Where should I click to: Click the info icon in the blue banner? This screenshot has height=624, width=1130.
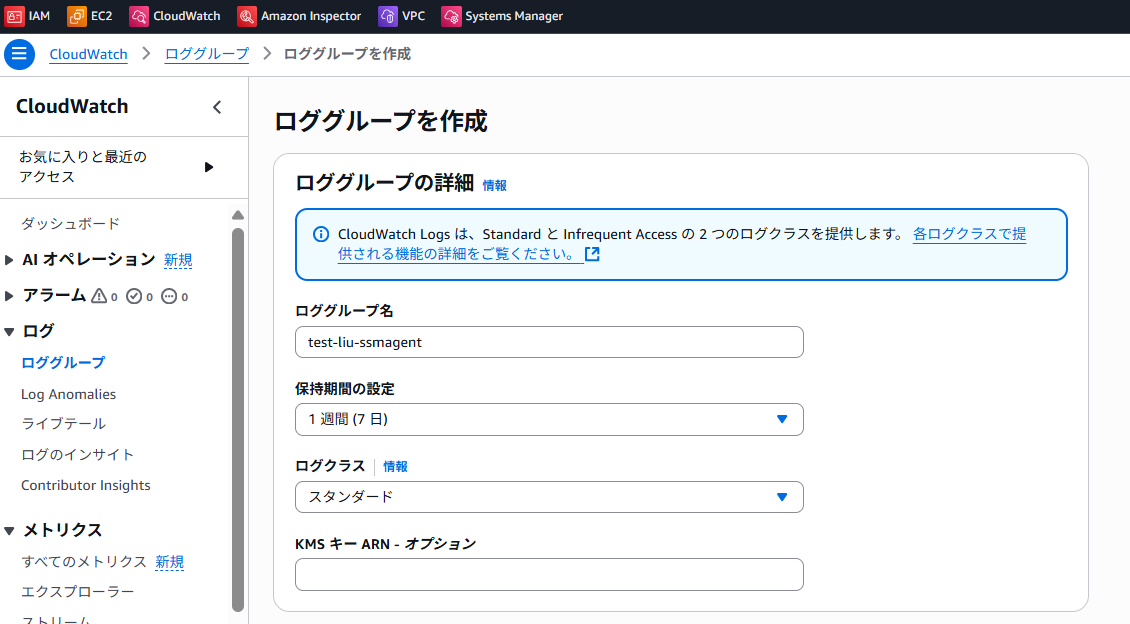click(x=320, y=233)
